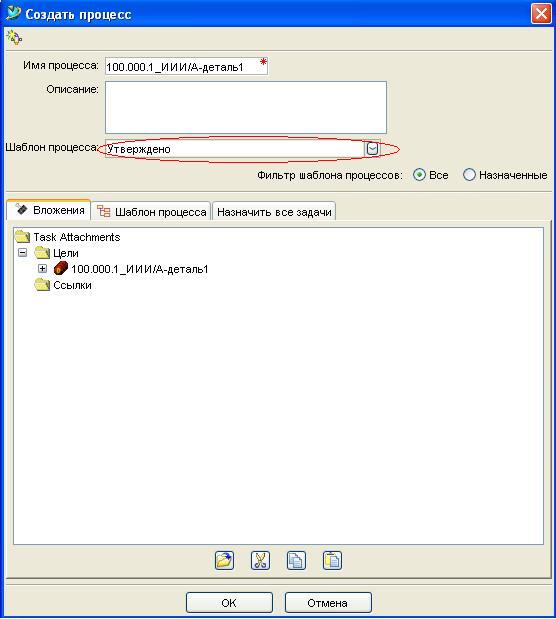Click the Описание text area
The image size is (556, 619).
coord(246,107)
